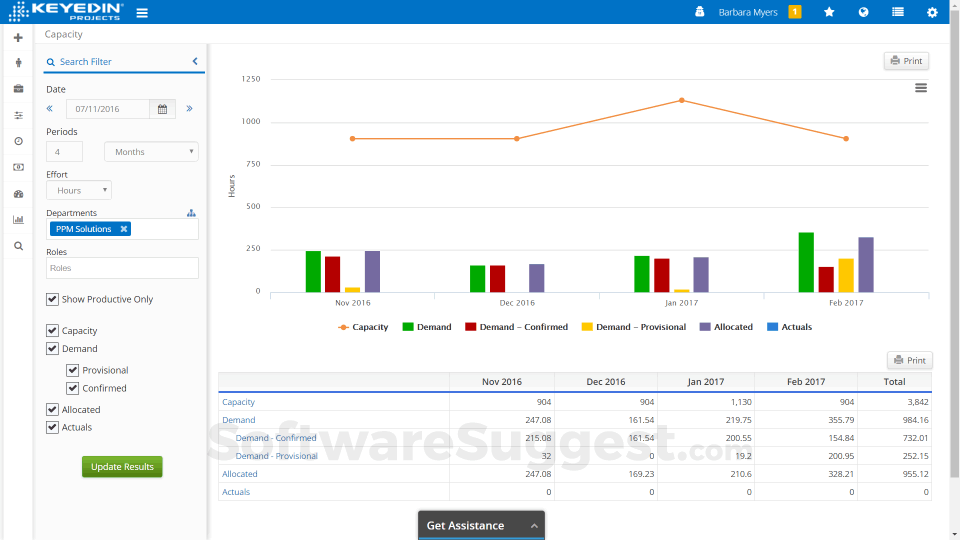Screen dimensions: 960x540
Task: Click the Update Results button
Action: 122,467
